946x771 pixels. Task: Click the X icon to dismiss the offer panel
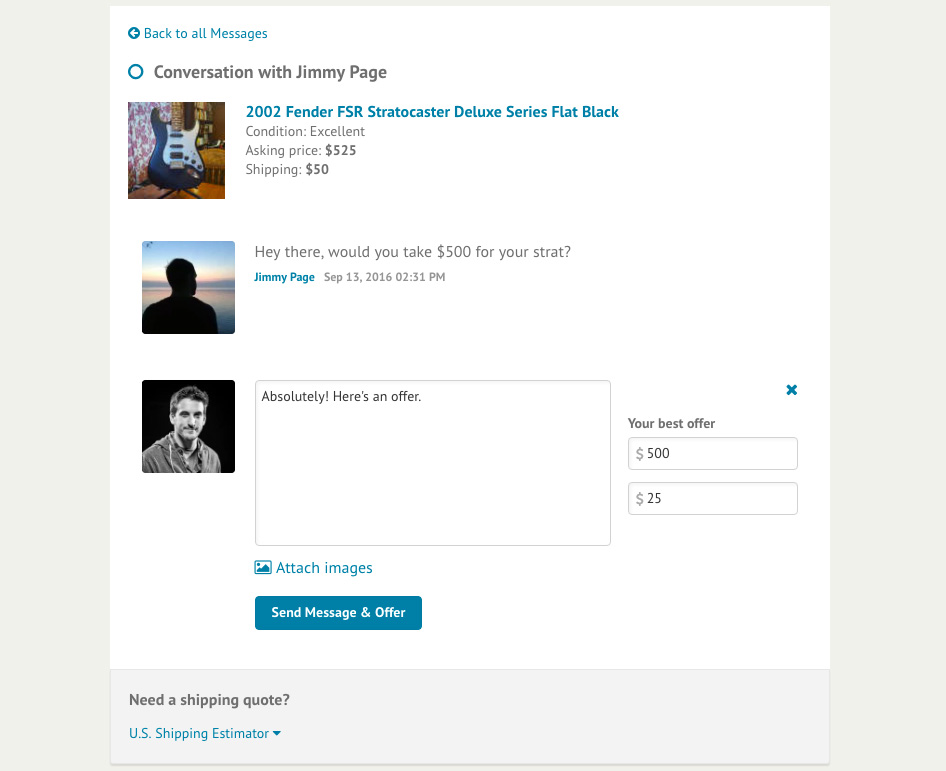pos(791,390)
